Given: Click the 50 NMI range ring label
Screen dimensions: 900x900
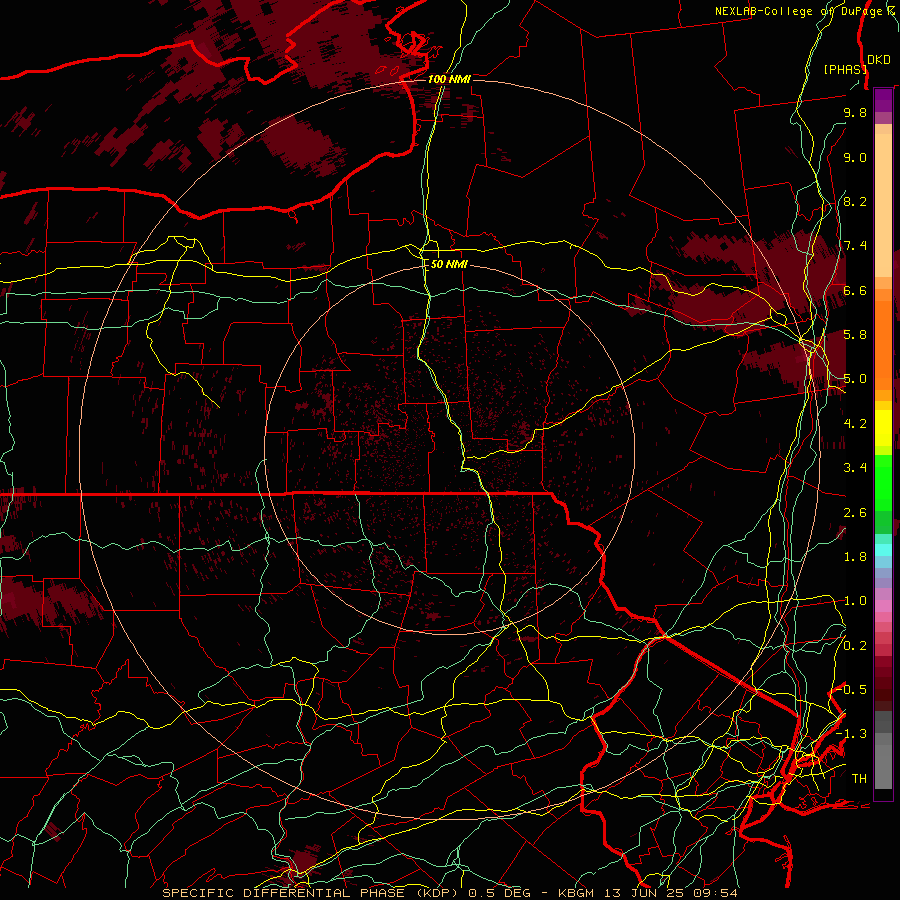Looking at the screenshot, I should click(x=449, y=264).
